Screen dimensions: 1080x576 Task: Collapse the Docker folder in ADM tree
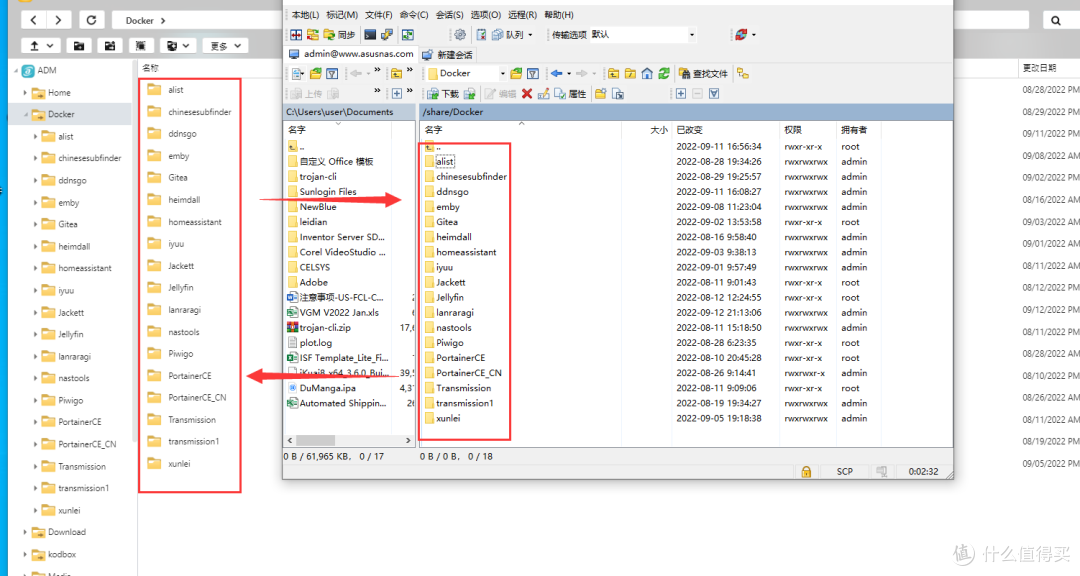(x=25, y=114)
